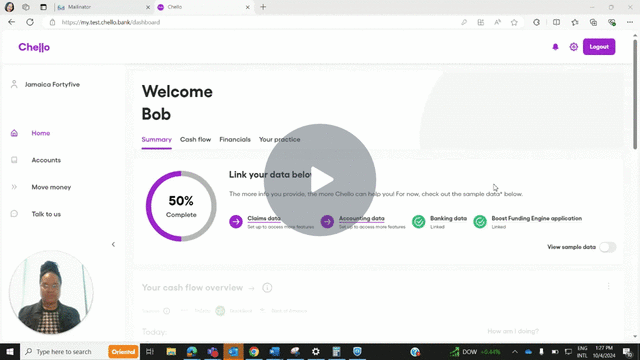The height and width of the screenshot is (360, 640).
Task: Click the Accounting data arrow icon
Action: click(x=327, y=222)
